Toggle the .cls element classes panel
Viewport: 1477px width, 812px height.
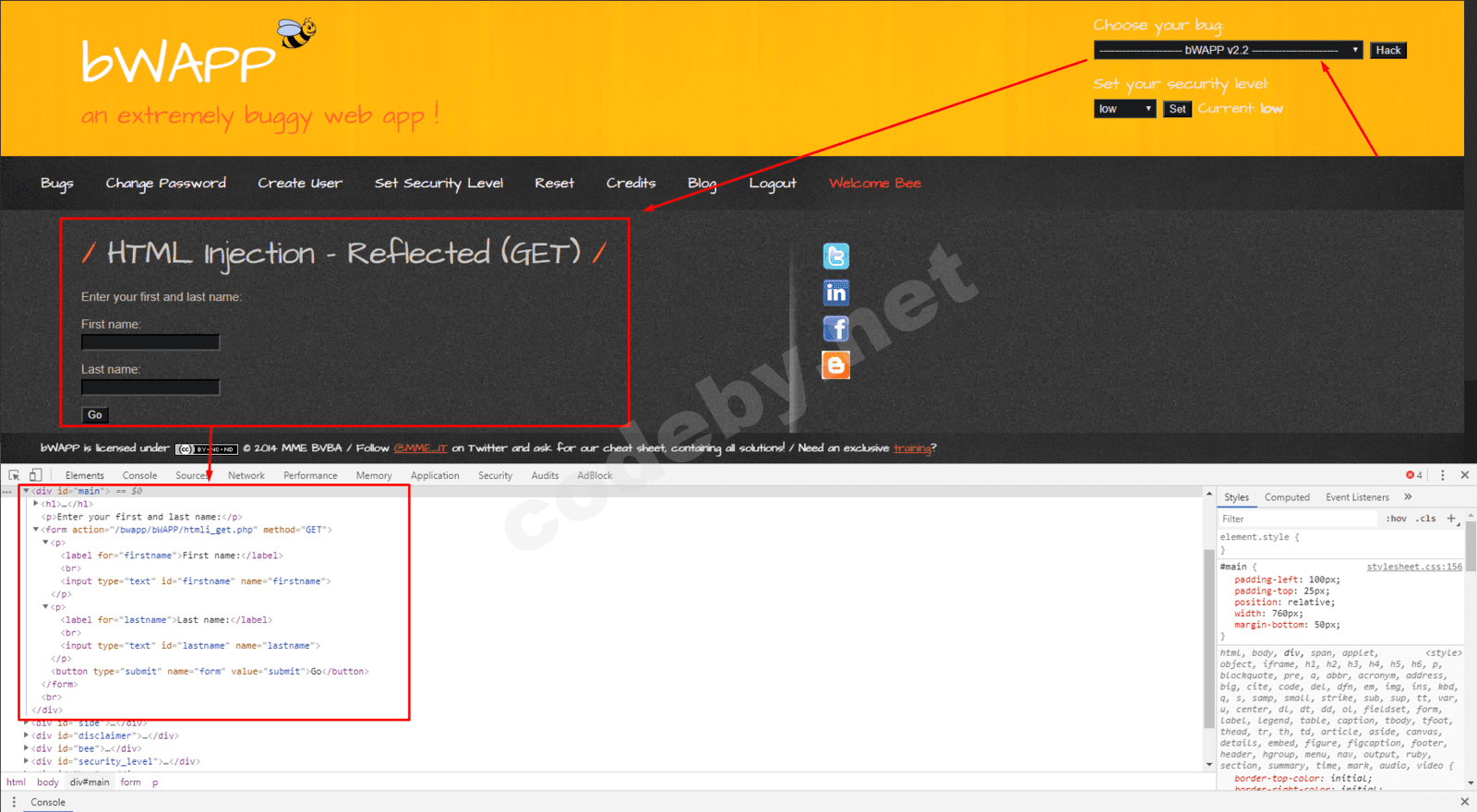pyautogui.click(x=1426, y=519)
